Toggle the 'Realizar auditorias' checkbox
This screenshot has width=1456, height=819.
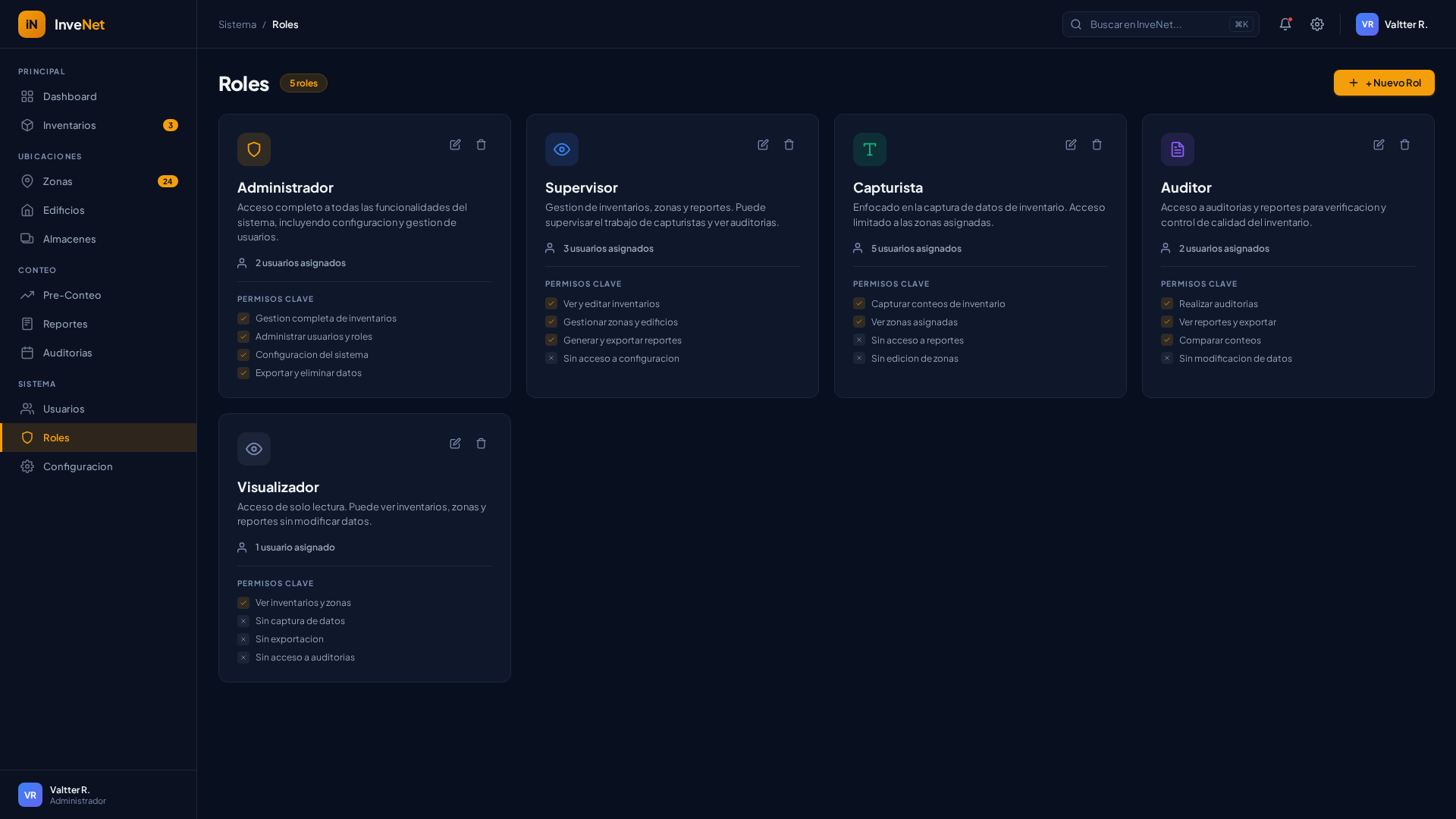[1167, 303]
